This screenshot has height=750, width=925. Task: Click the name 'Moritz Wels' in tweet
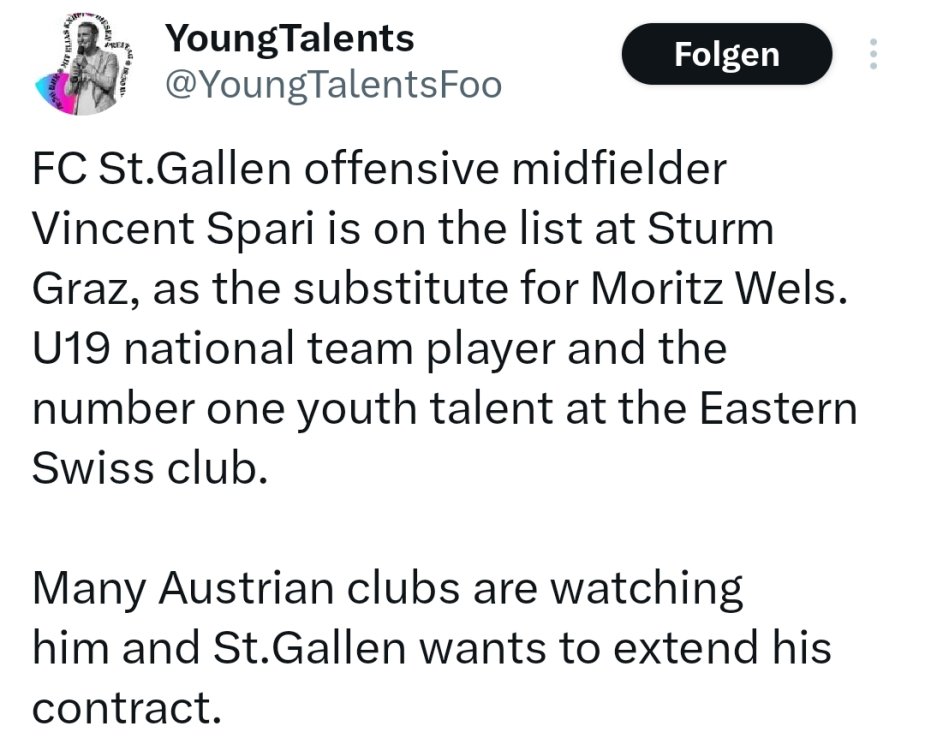coord(721,289)
